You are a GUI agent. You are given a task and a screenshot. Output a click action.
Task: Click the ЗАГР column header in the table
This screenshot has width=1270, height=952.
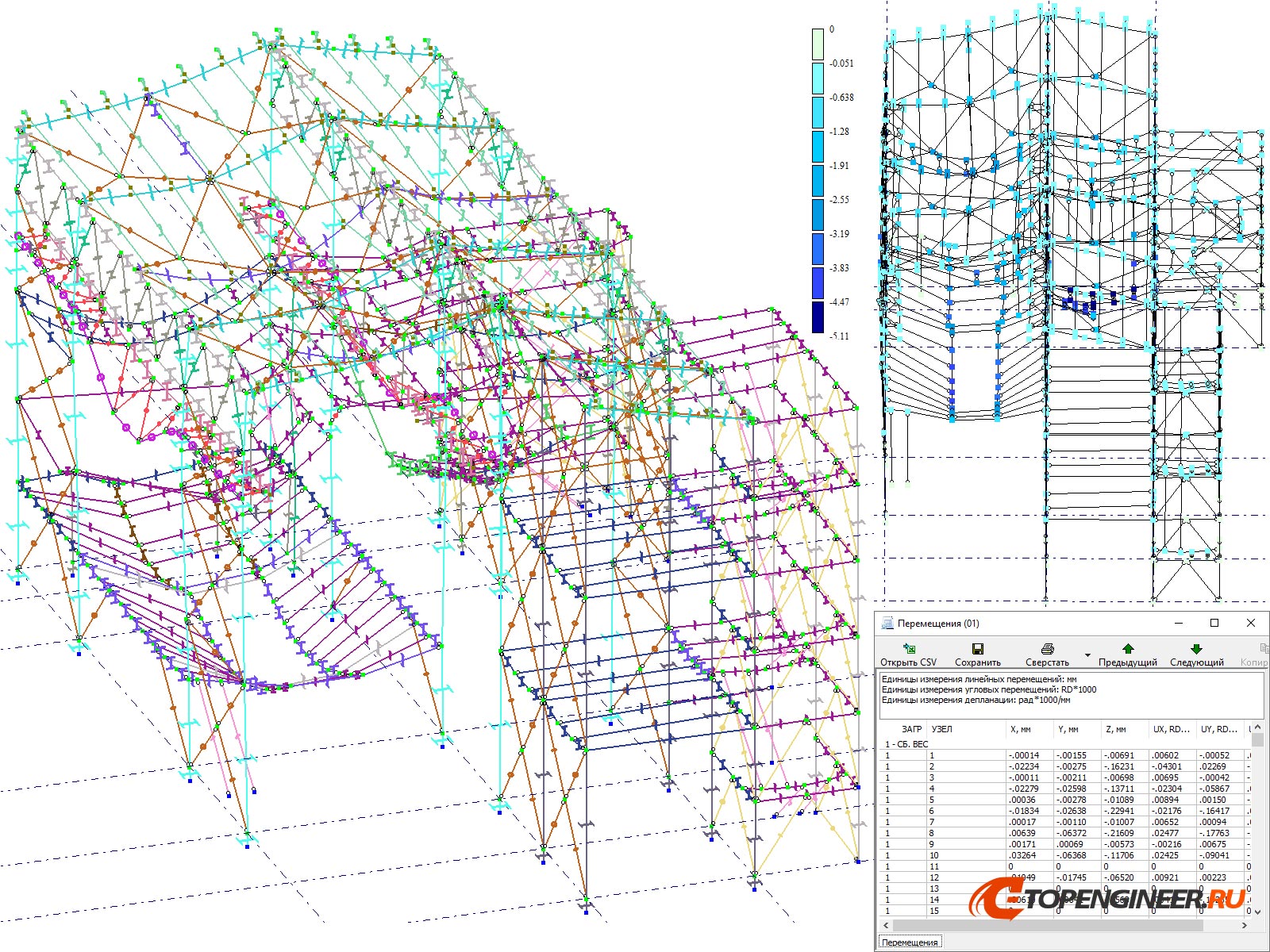click(x=911, y=728)
